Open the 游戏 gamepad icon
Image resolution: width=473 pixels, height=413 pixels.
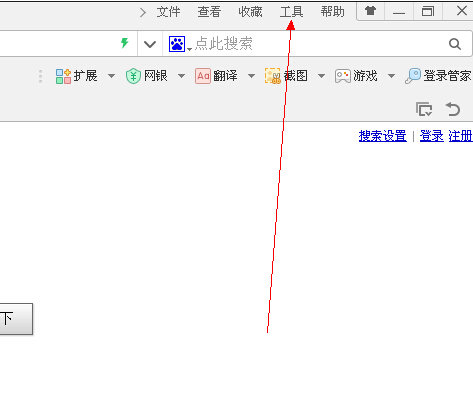[x=343, y=76]
